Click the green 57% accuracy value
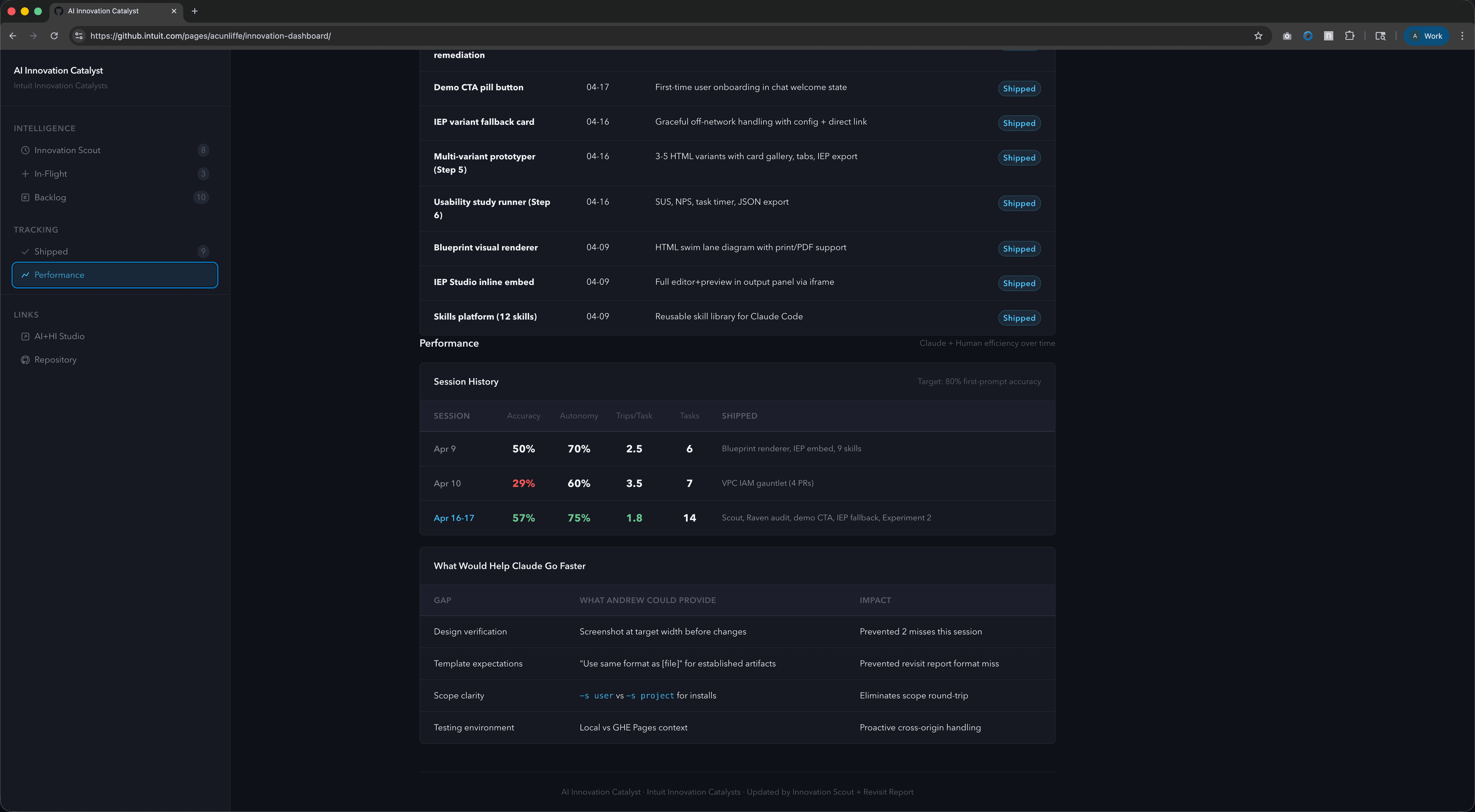This screenshot has height=812, width=1475. point(523,518)
